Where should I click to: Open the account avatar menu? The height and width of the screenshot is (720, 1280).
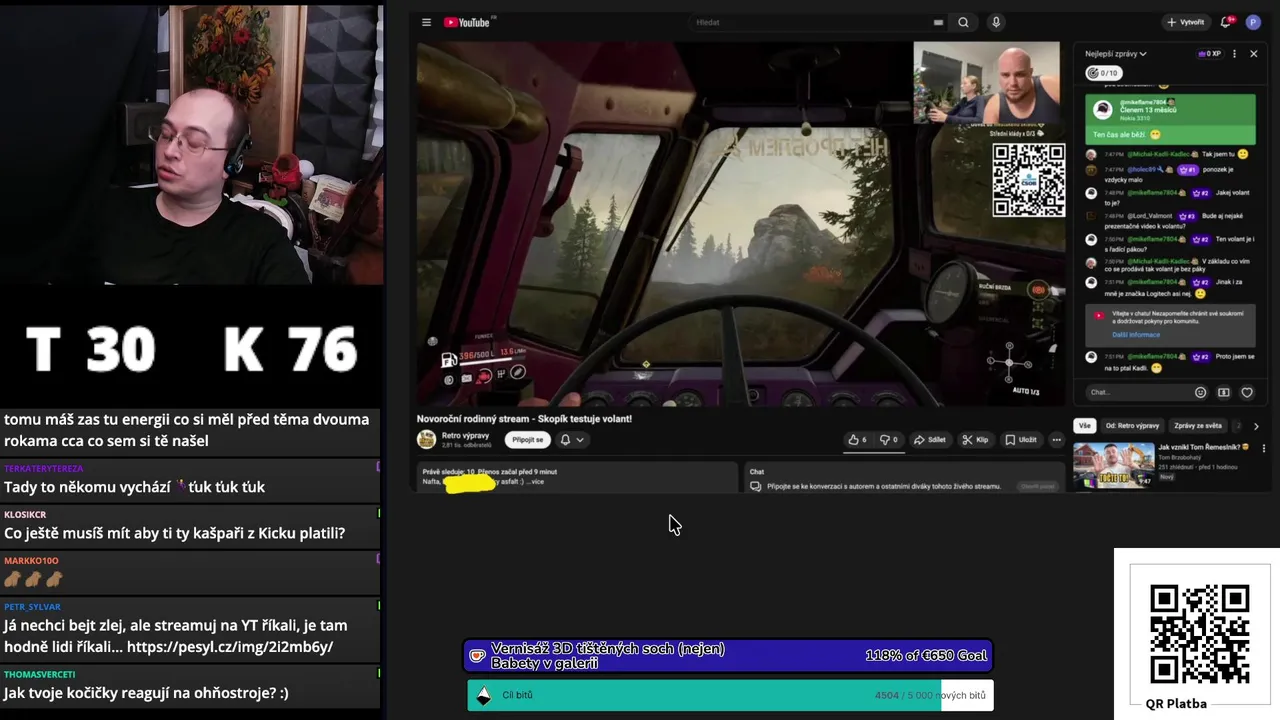pyautogui.click(x=1253, y=22)
